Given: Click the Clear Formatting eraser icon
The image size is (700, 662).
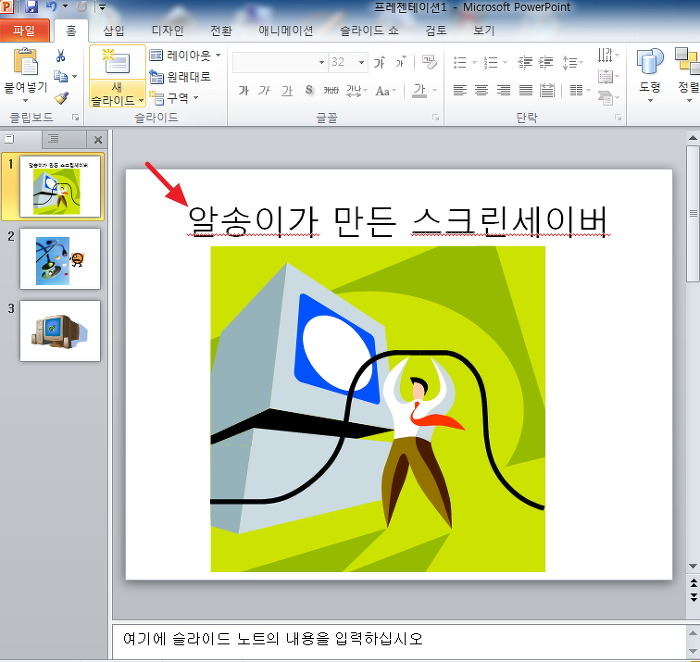Looking at the screenshot, I should pos(429,62).
